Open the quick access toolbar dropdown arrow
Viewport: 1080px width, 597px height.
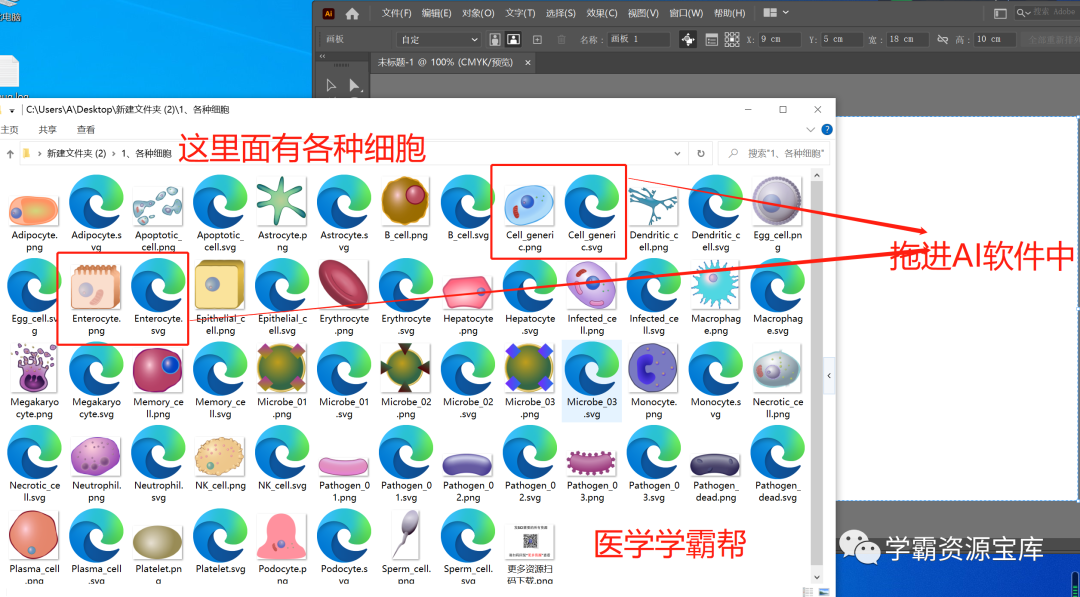12,110
